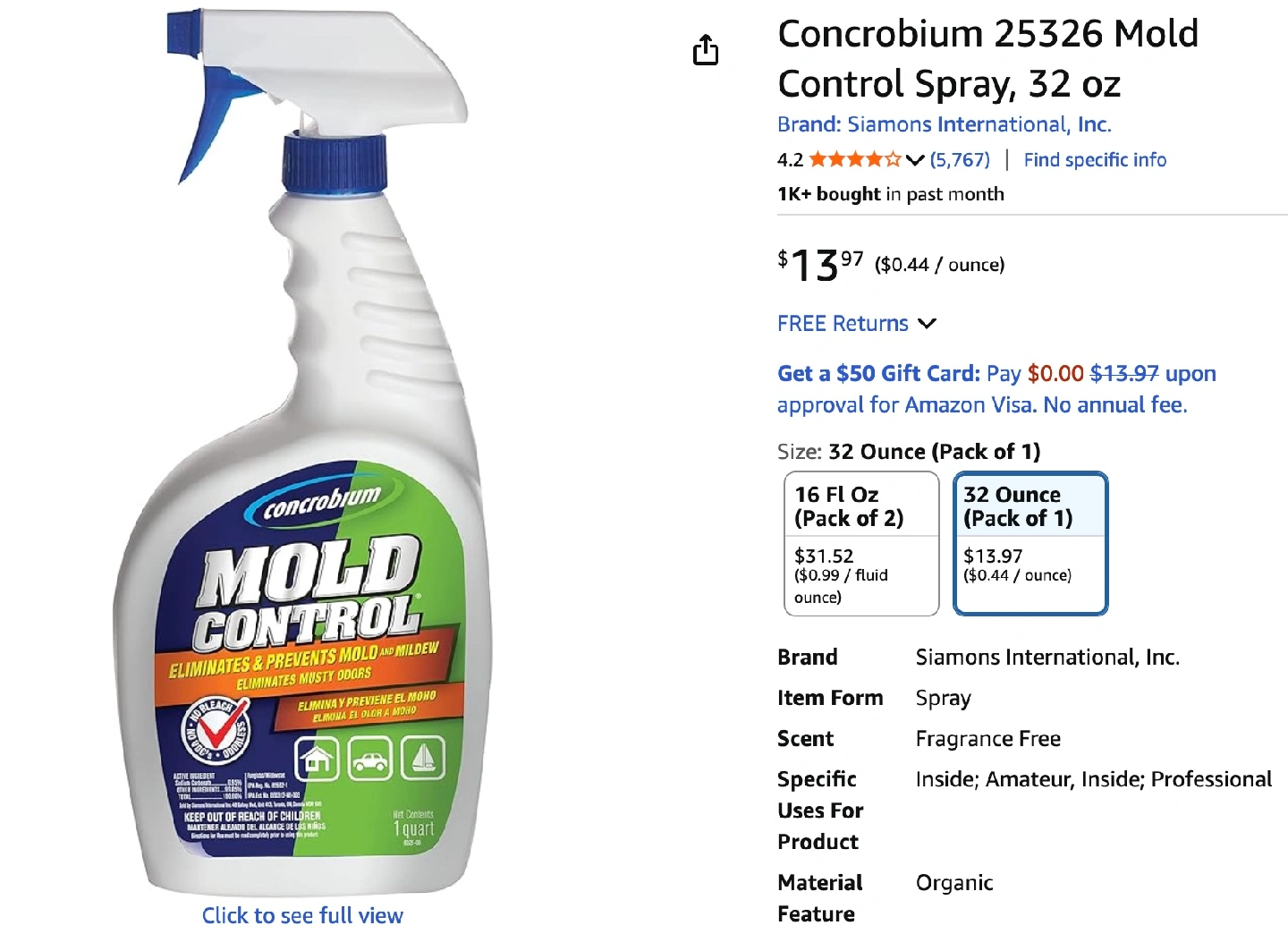Click to see full view link

pyautogui.click(x=302, y=915)
